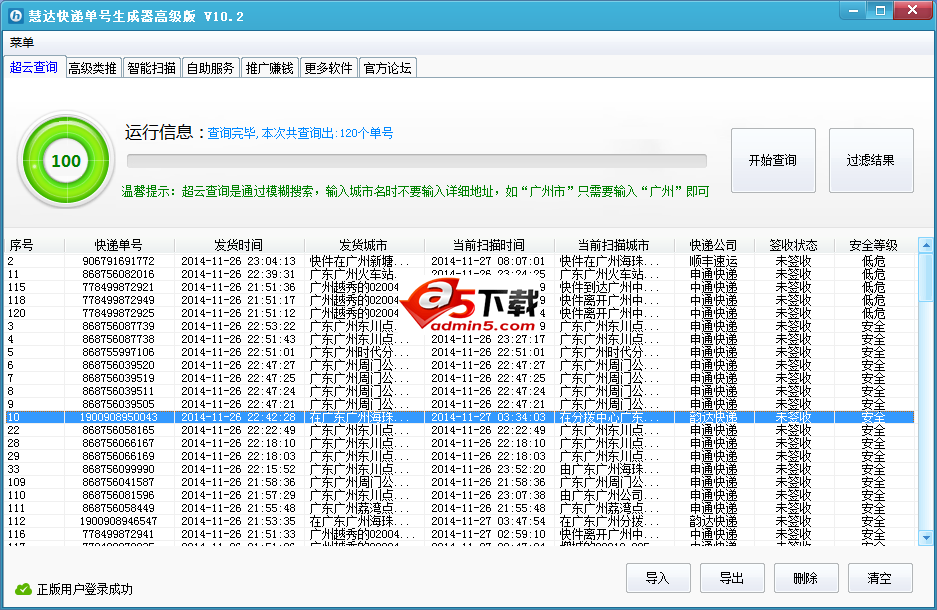This screenshot has height=610, width=937.
Task: Sort by the 安全等级 column header
Action: coord(874,245)
